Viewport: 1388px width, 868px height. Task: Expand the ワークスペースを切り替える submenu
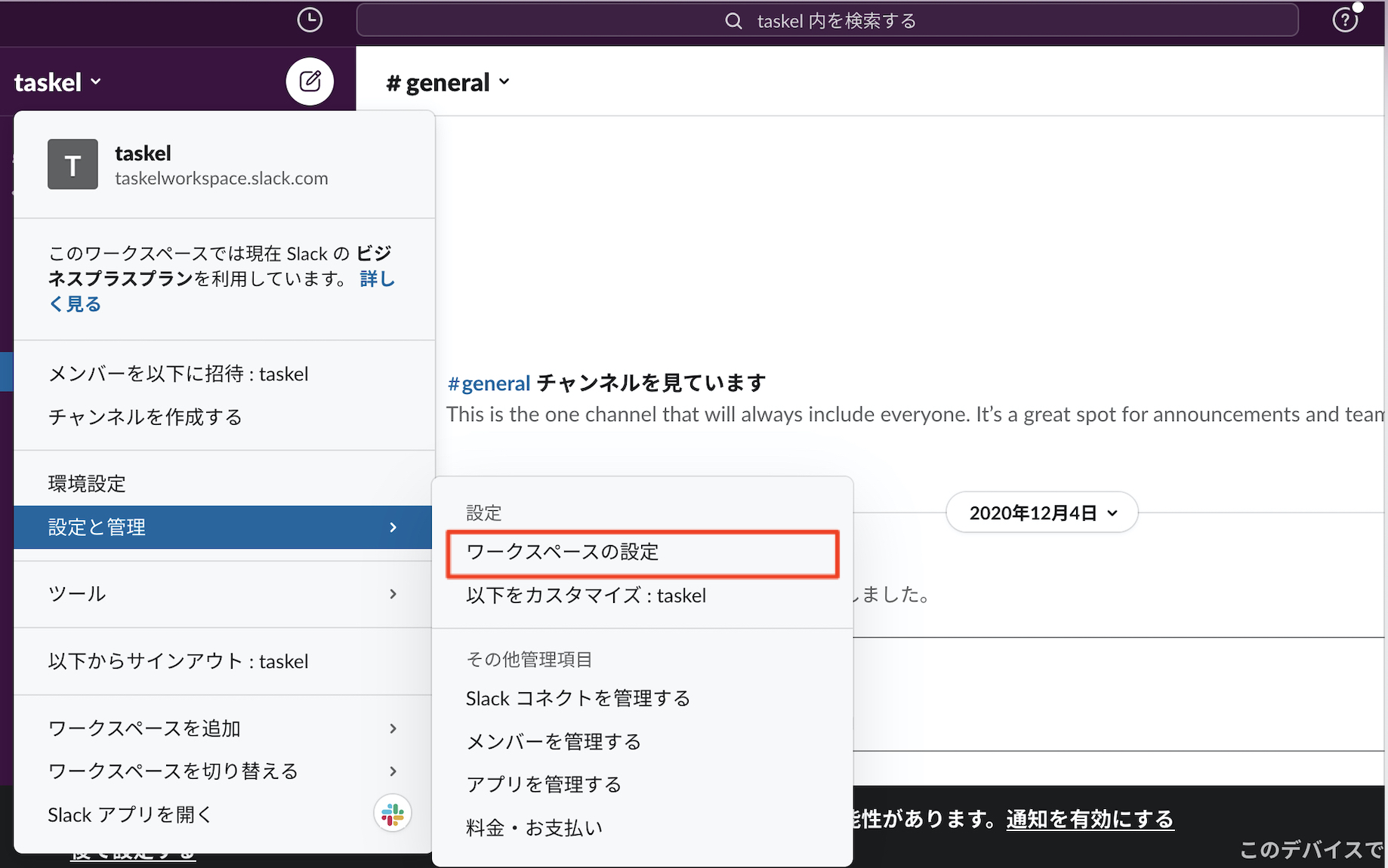[x=224, y=771]
